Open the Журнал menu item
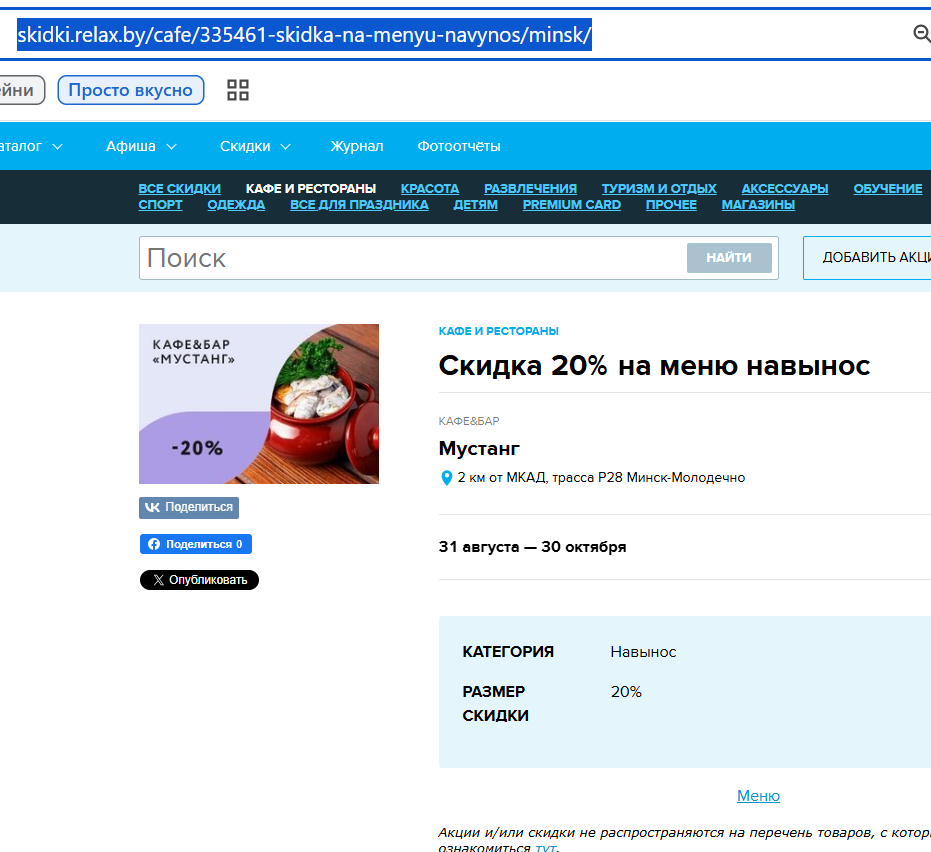931x852 pixels. coord(356,146)
